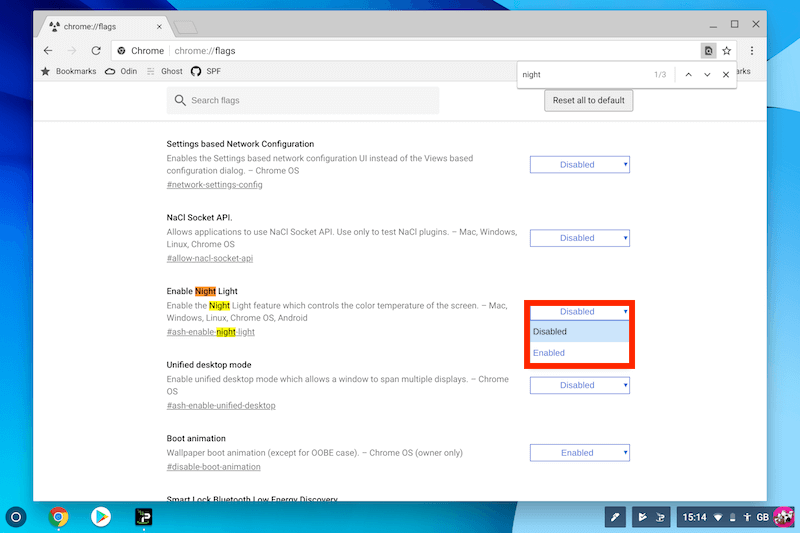This screenshot has width=800, height=533.
Task: Click the user avatar in tray
Action: tap(783, 517)
